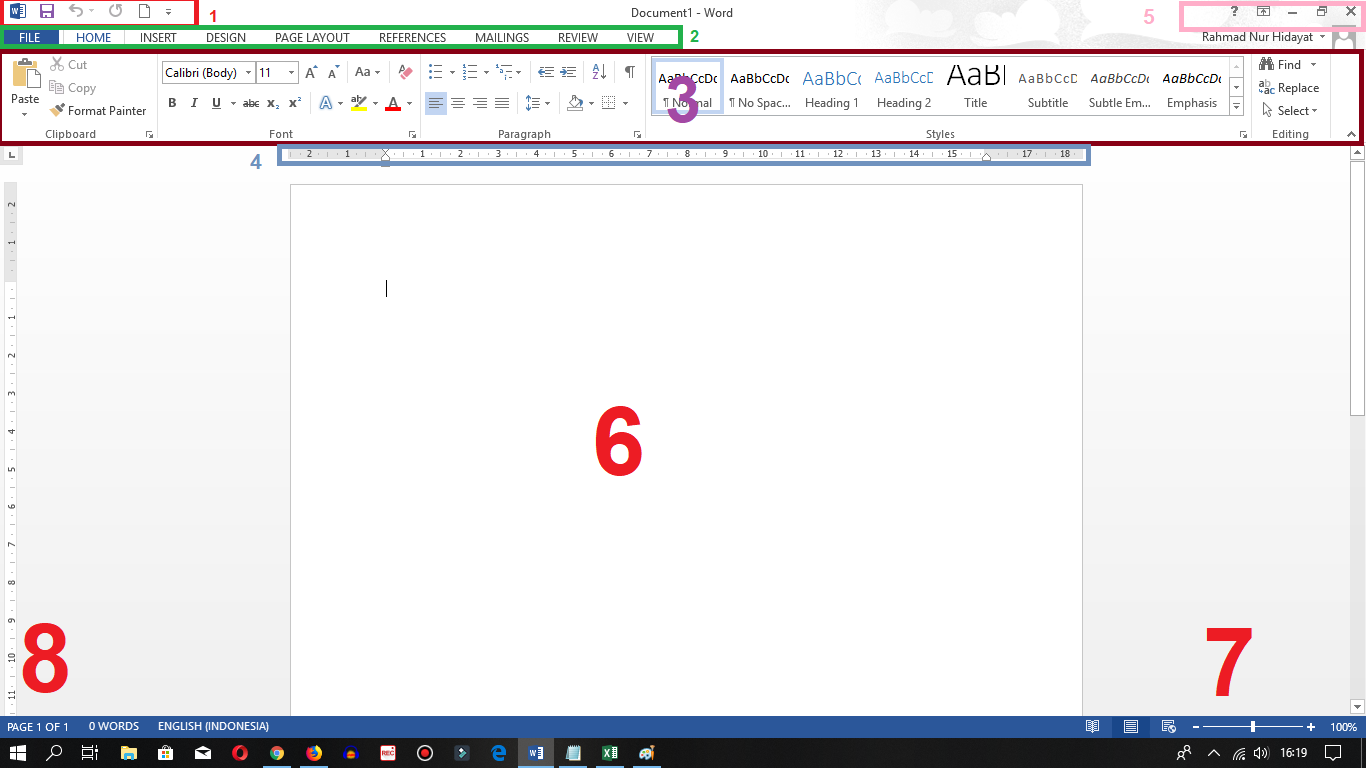The image size is (1366, 768).
Task: Align text to center
Action: (x=458, y=103)
